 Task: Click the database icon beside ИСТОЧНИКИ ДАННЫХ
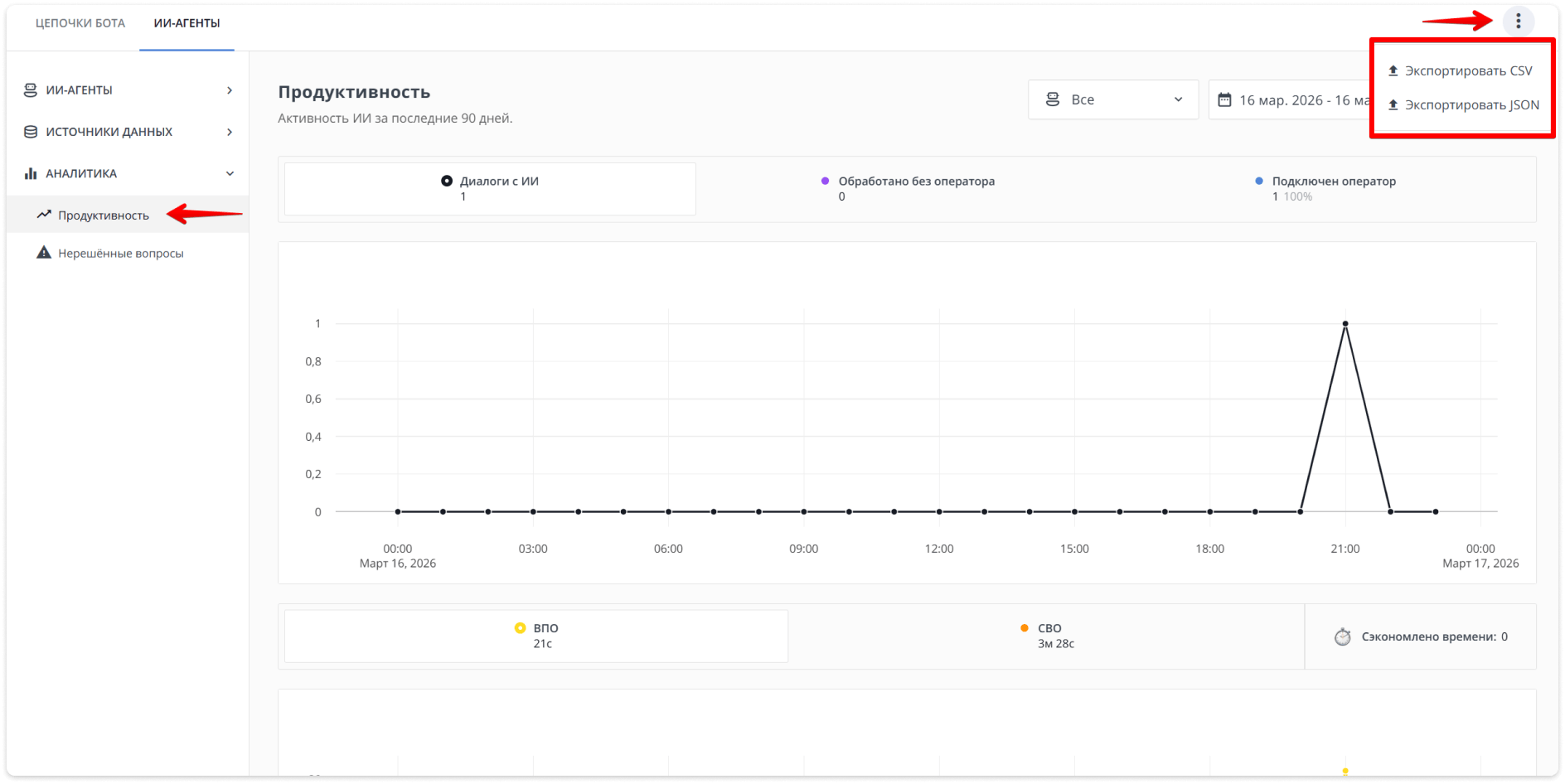pyautogui.click(x=31, y=131)
